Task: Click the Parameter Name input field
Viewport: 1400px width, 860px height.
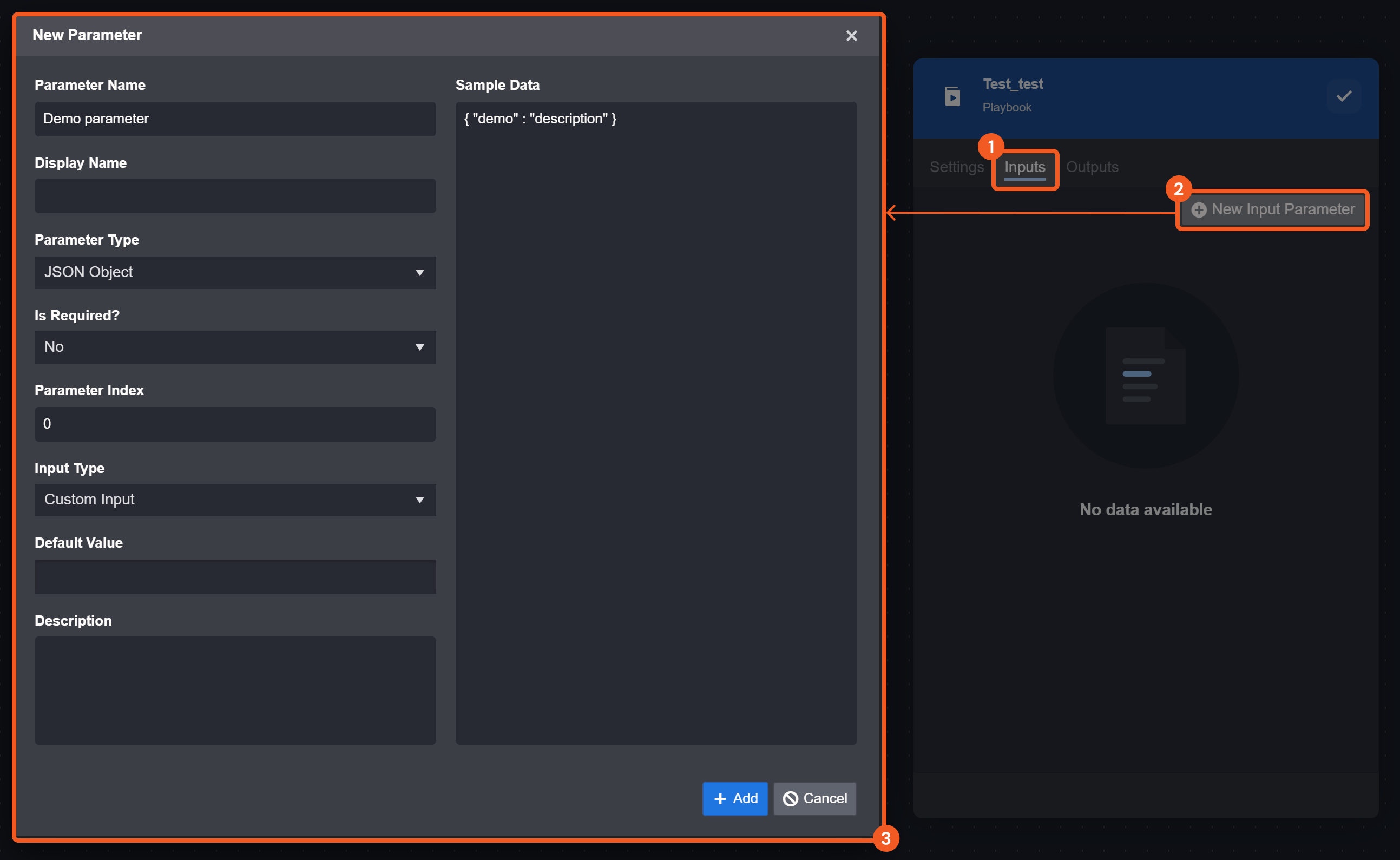Action: click(235, 119)
